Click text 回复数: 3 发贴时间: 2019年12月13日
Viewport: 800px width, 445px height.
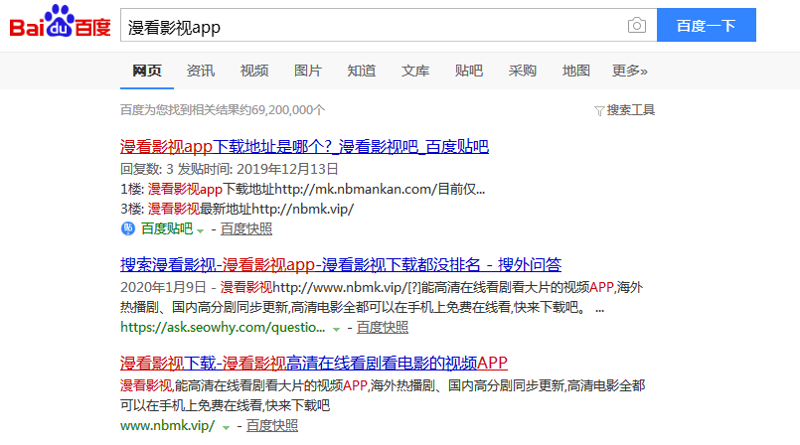(x=229, y=169)
